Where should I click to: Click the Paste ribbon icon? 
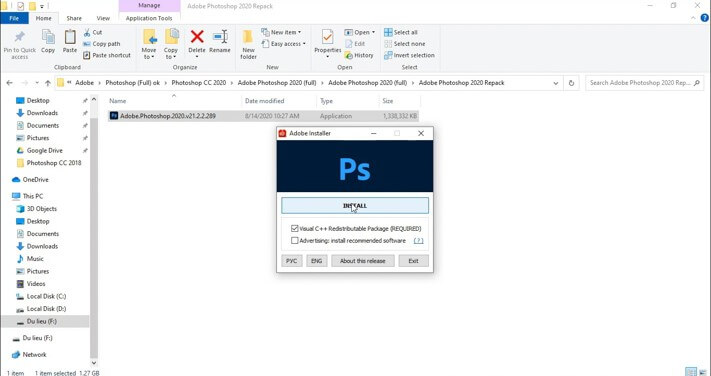(70, 37)
